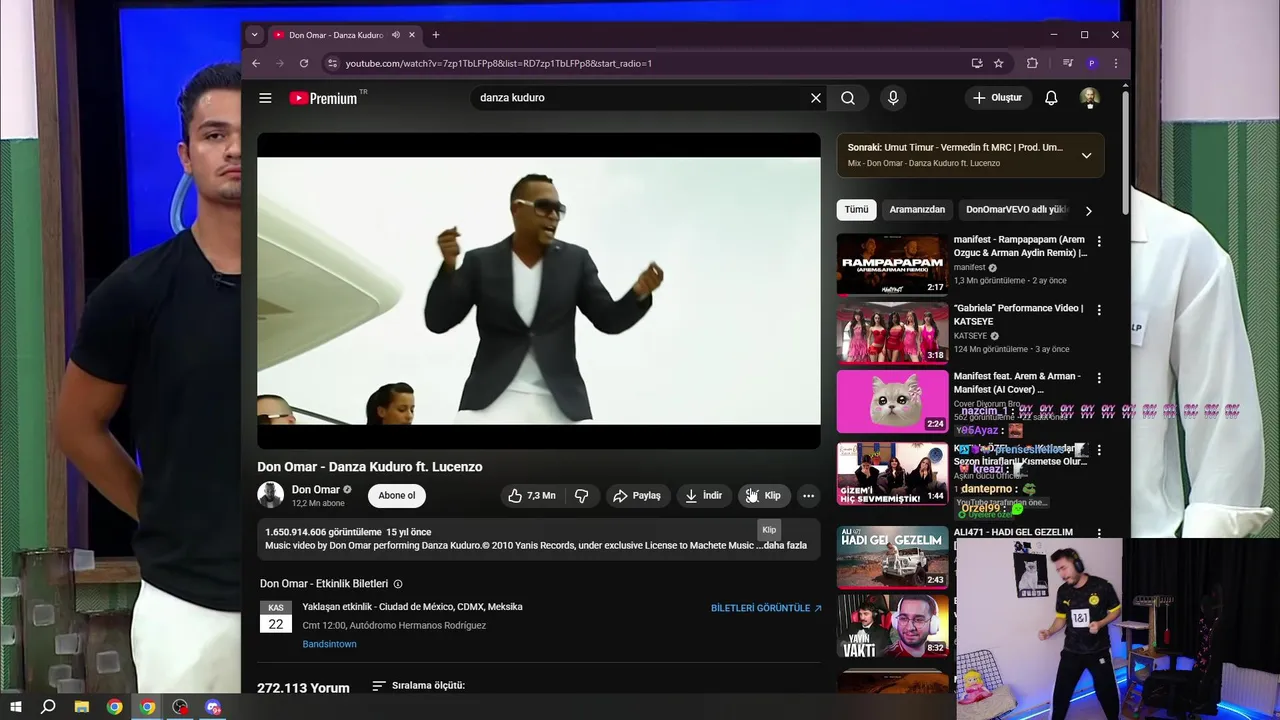Open the Chrome three-dot menu

click(x=1115, y=63)
